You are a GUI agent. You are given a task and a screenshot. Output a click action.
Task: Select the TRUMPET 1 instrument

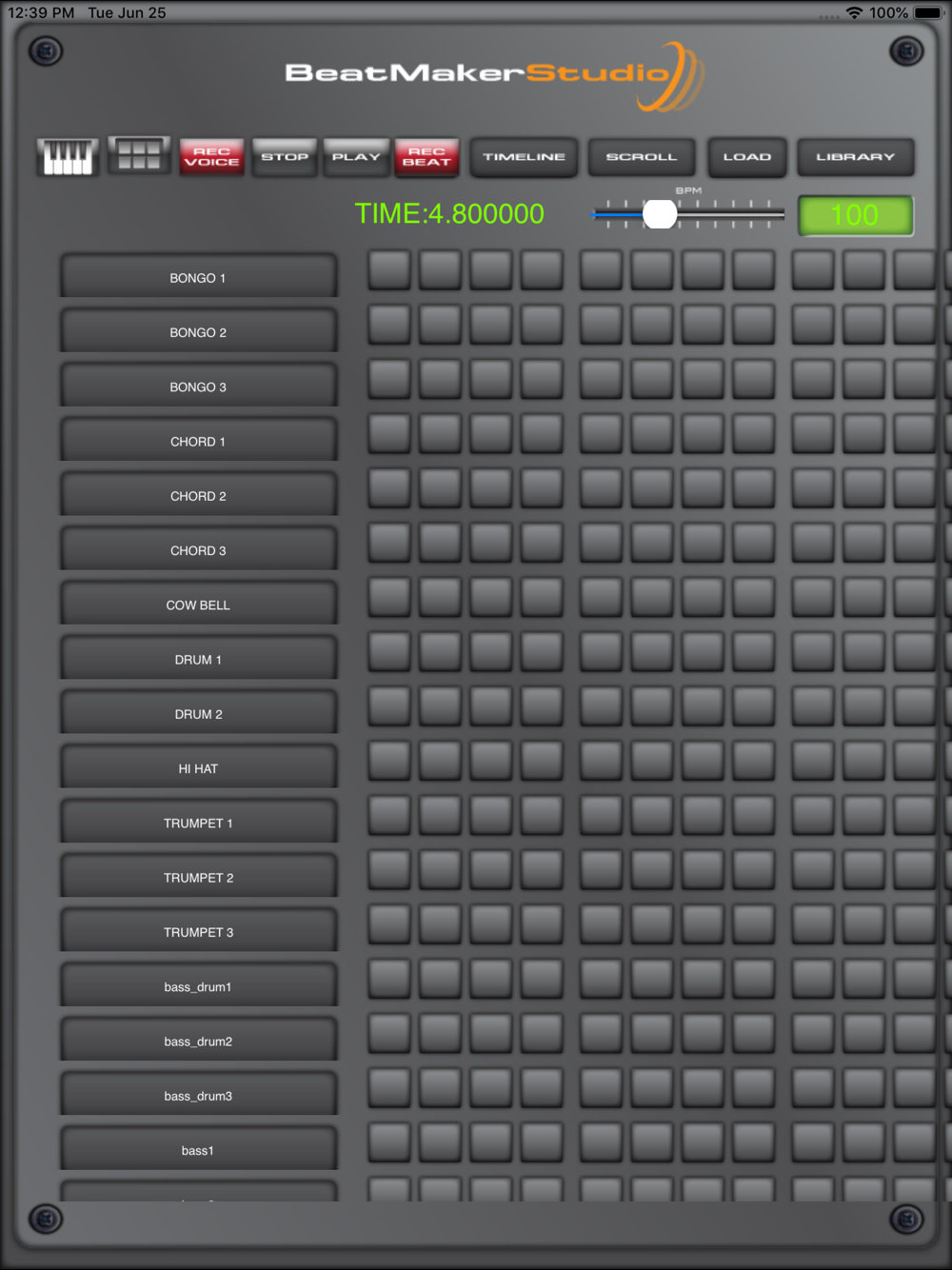(x=198, y=822)
